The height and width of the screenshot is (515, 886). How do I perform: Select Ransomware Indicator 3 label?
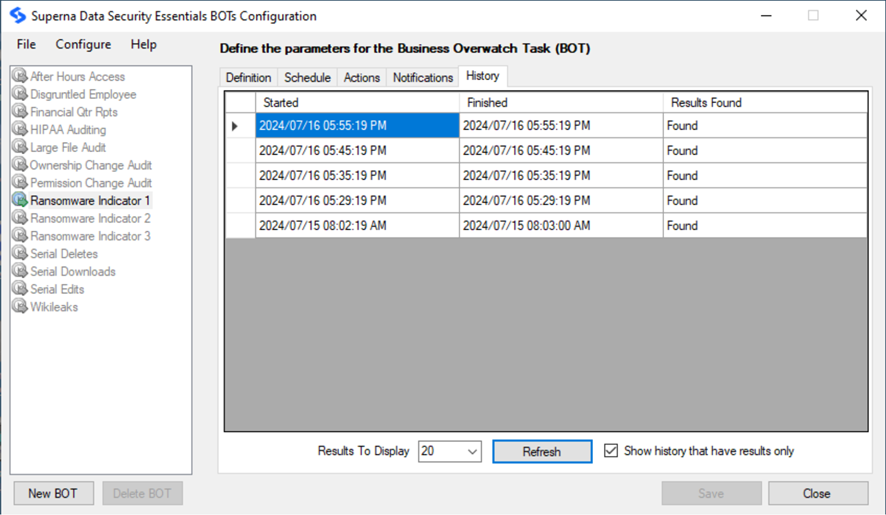coord(90,236)
